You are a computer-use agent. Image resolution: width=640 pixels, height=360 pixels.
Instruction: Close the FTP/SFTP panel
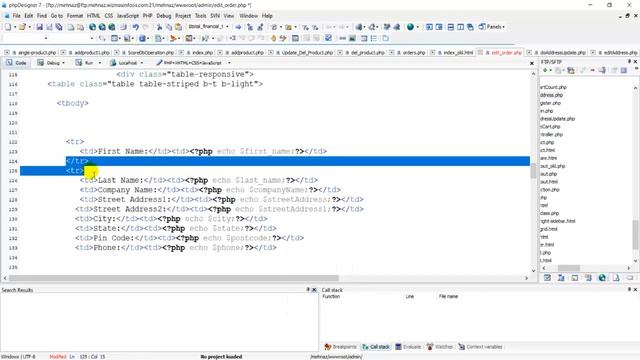click(636, 62)
